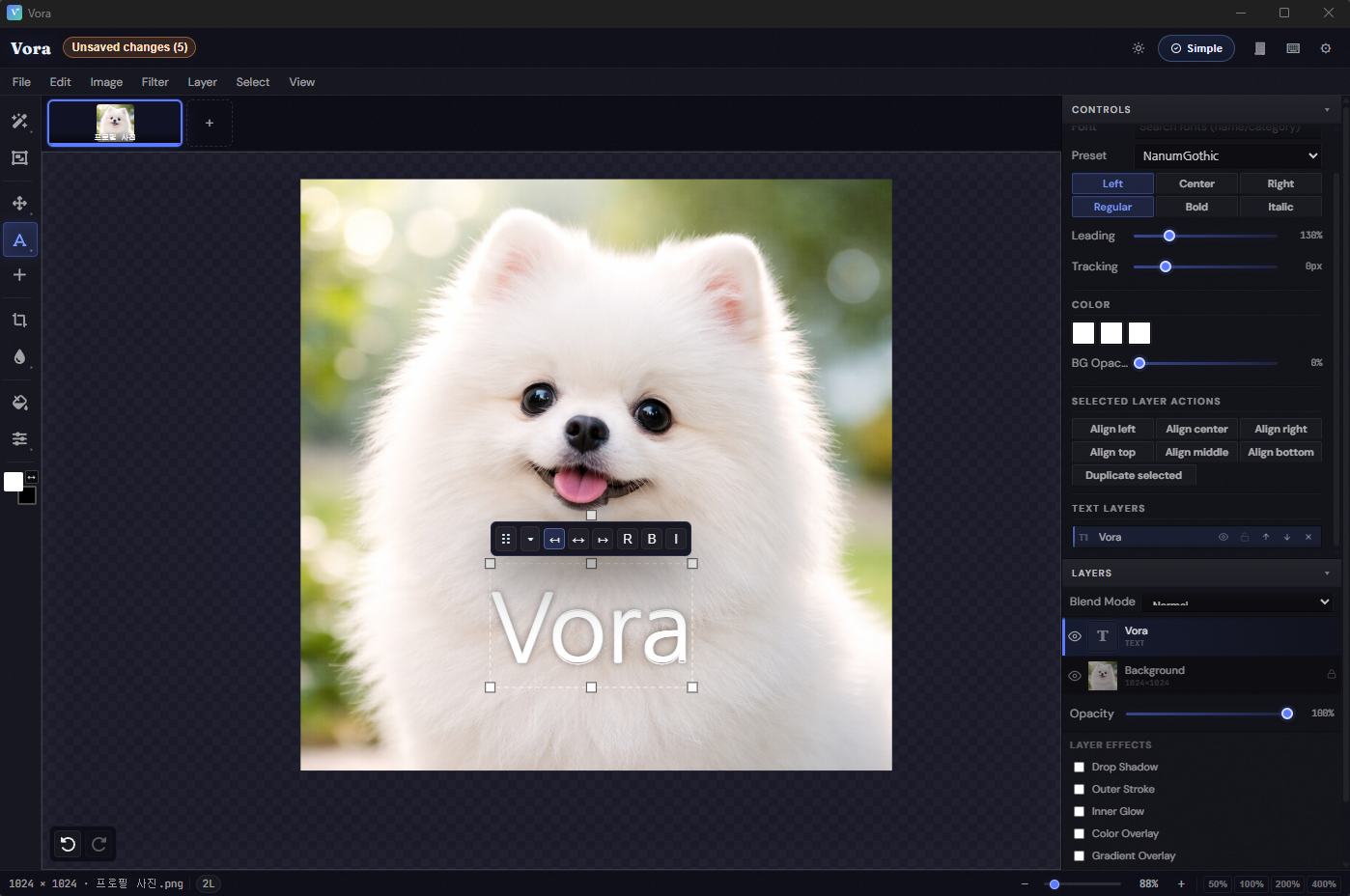Select the Move tool
The image size is (1350, 896).
(20, 204)
